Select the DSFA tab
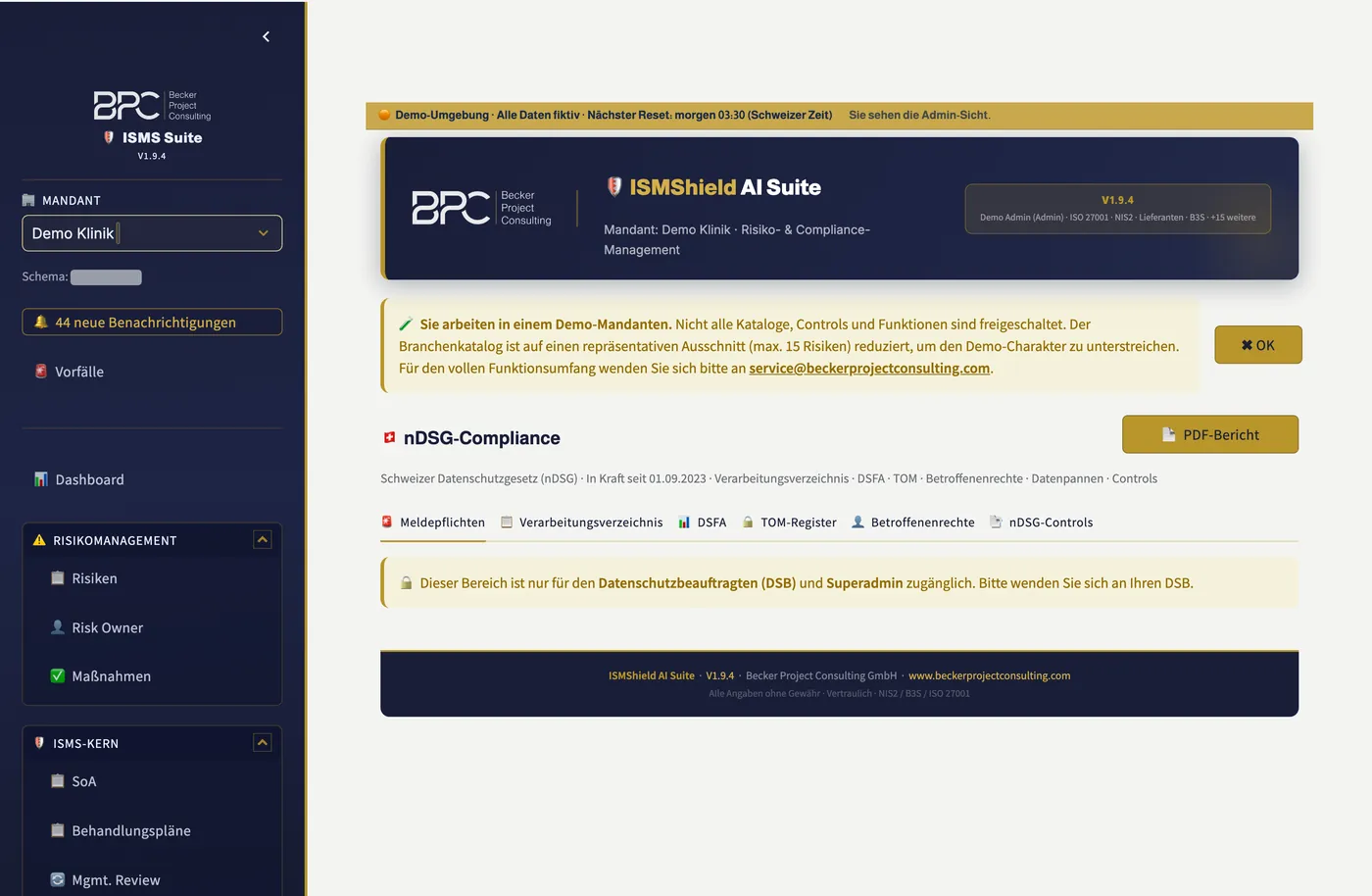Viewport: 1372px width, 896px height. 702,523
